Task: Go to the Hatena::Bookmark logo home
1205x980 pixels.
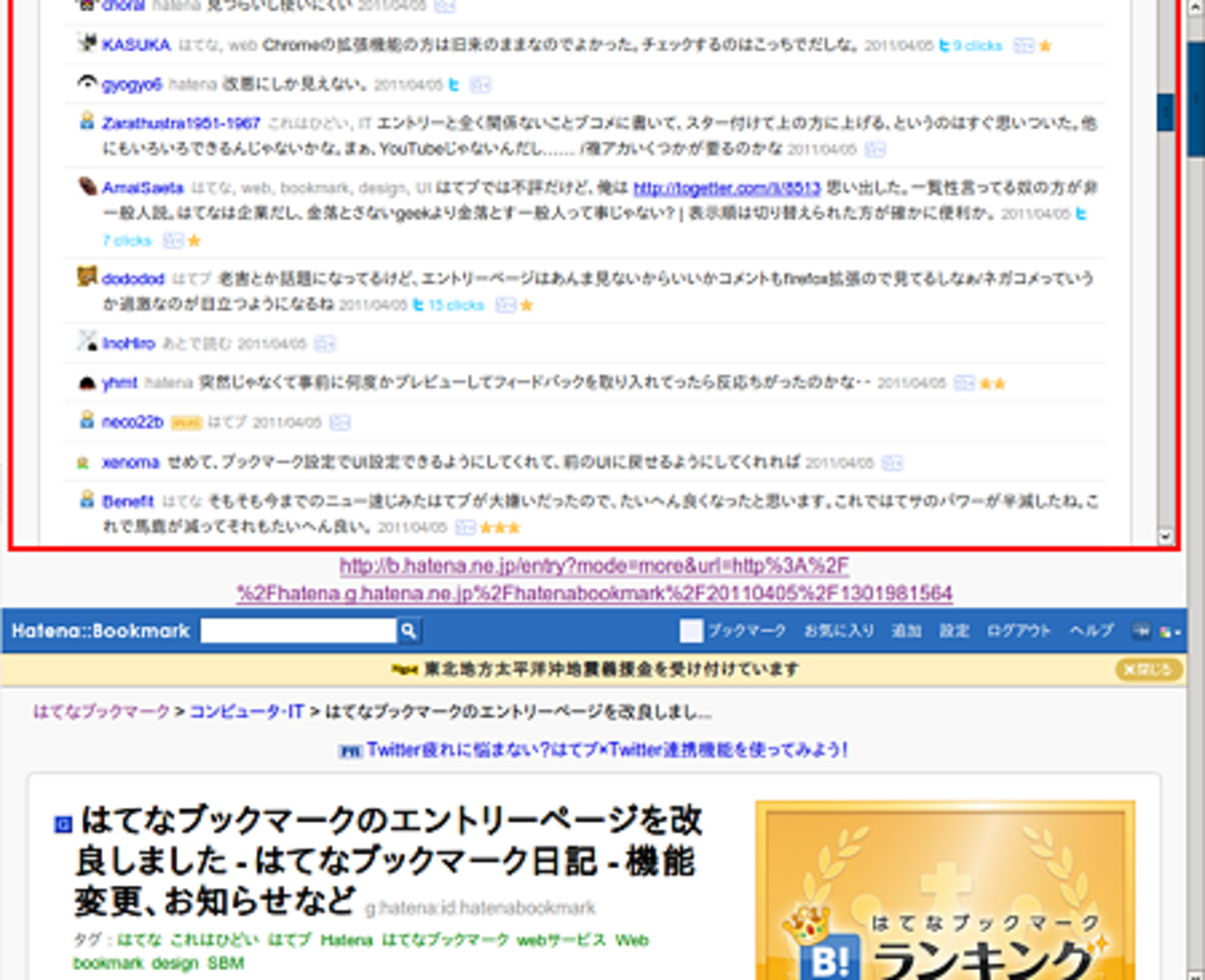Action: click(x=100, y=630)
